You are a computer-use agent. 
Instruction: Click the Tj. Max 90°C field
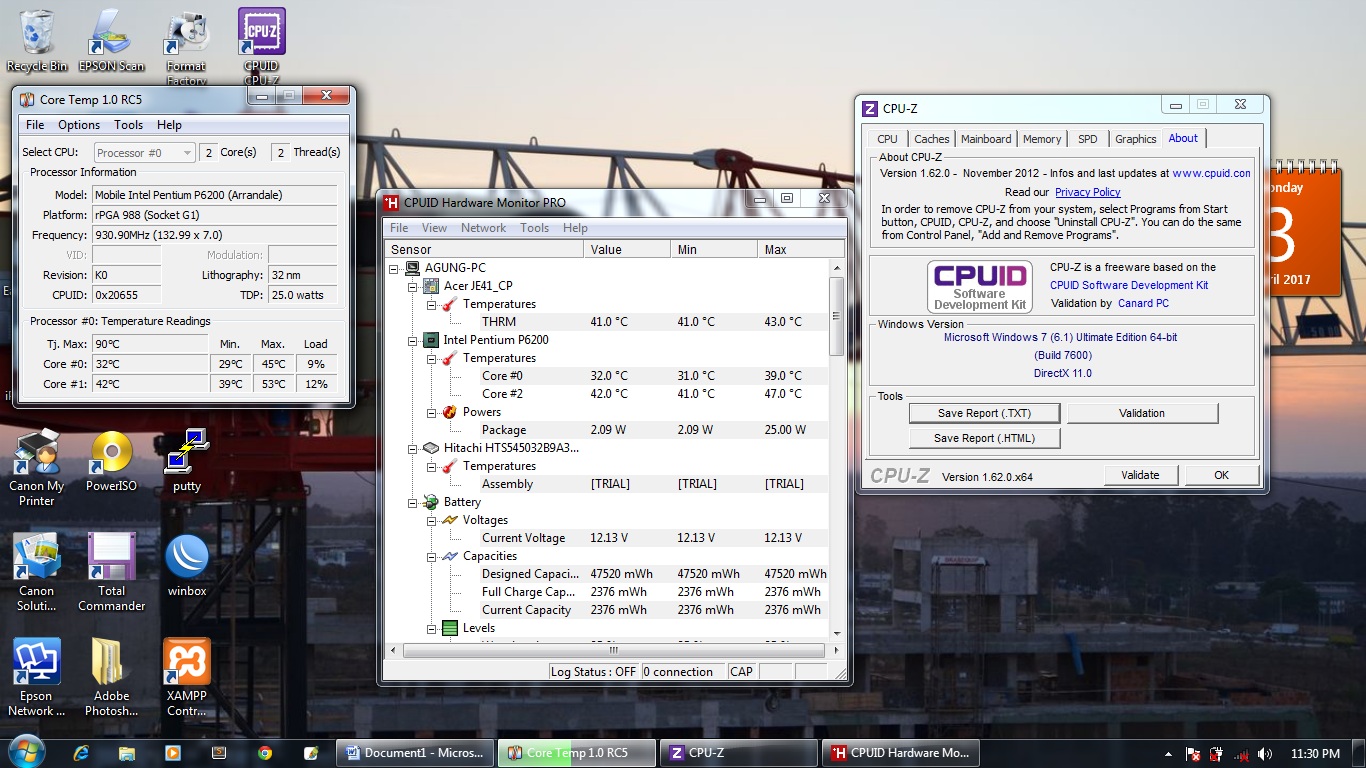[x=150, y=344]
